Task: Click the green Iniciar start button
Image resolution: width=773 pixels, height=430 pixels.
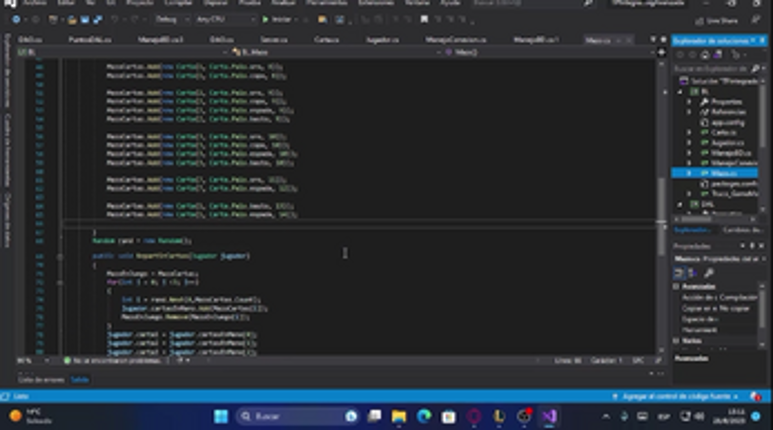Action: 278,20
